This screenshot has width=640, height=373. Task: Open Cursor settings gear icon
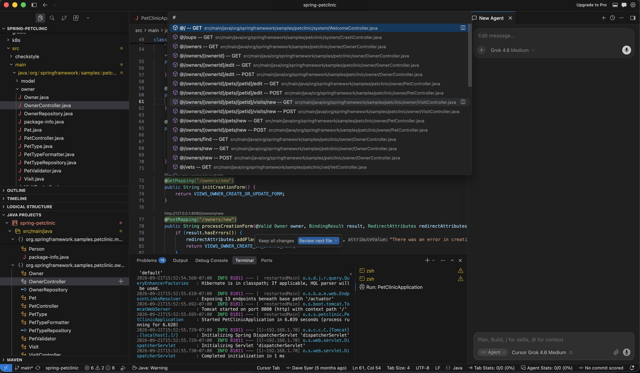click(633, 5)
